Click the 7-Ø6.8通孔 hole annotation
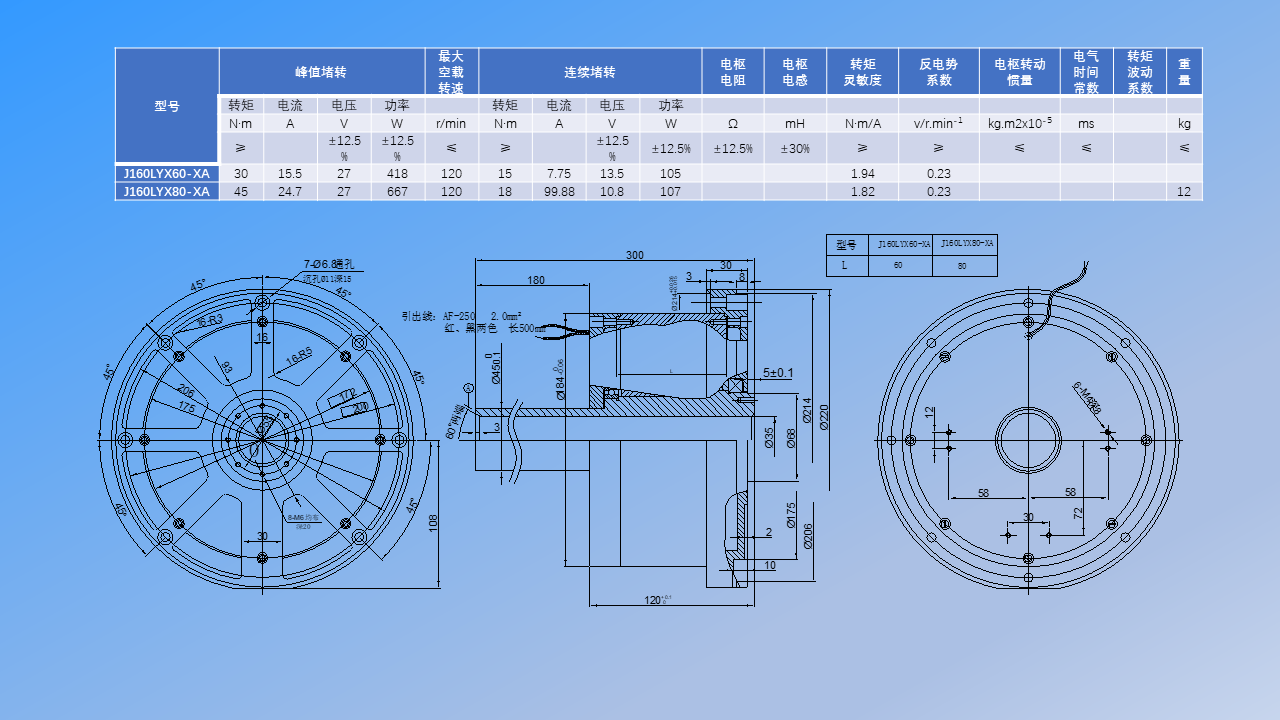 tap(328, 265)
